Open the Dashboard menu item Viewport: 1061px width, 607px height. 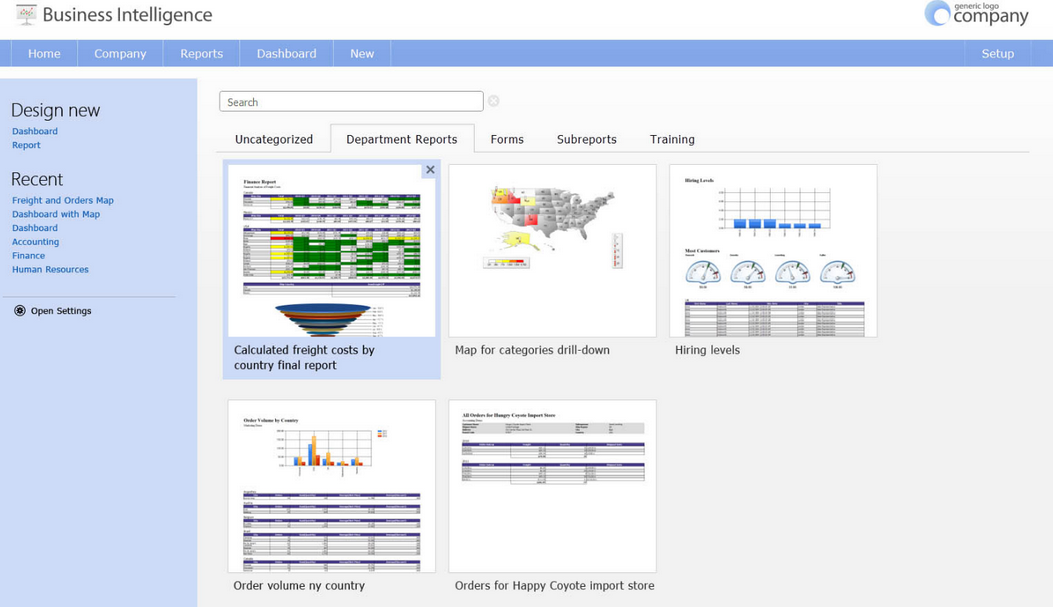(x=286, y=53)
